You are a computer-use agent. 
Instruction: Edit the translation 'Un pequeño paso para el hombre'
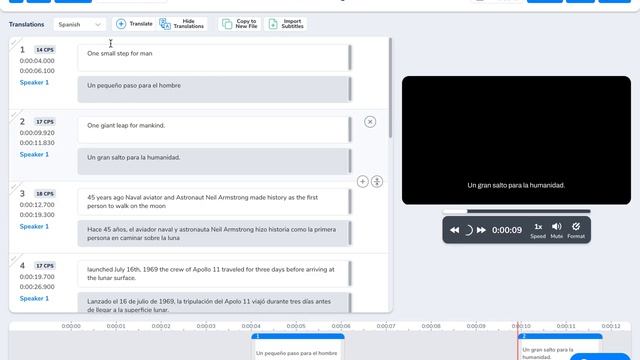click(214, 89)
